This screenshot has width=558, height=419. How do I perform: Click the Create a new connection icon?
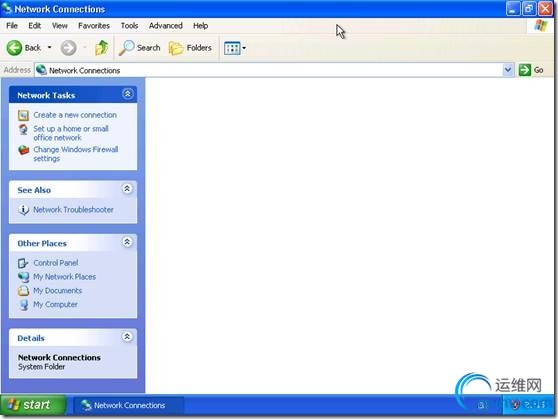(x=23, y=115)
